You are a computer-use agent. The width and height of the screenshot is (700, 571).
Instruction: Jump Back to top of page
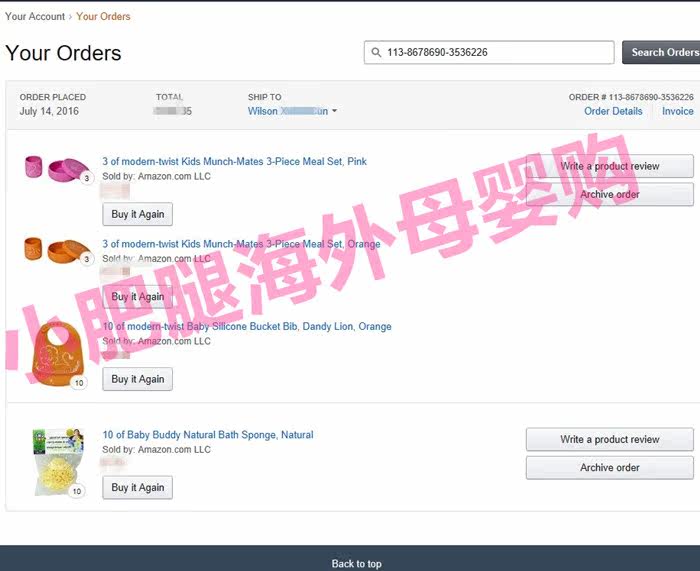tap(356, 563)
